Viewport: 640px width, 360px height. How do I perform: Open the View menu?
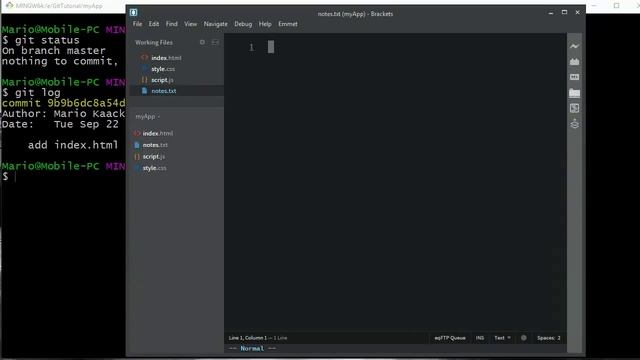pos(191,24)
